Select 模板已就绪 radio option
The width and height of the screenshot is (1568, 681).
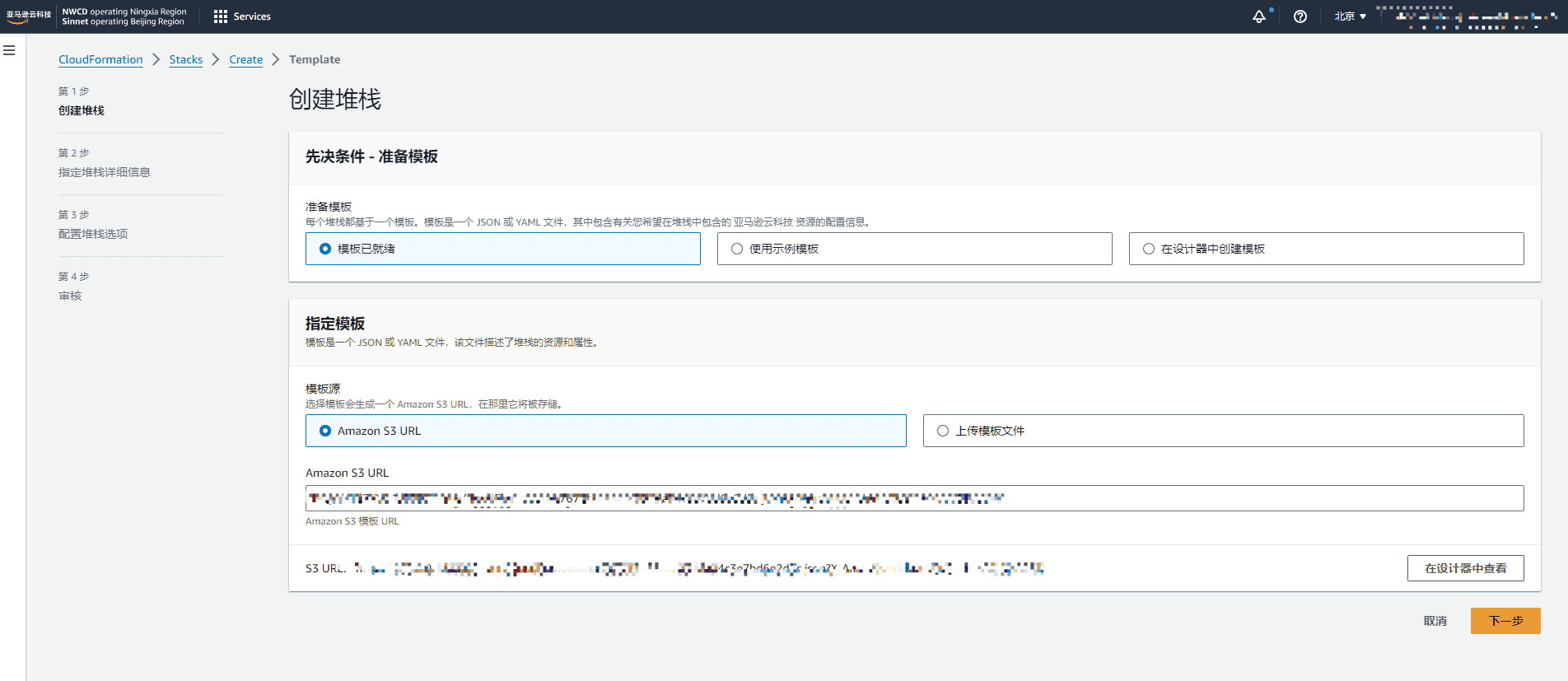(503, 249)
